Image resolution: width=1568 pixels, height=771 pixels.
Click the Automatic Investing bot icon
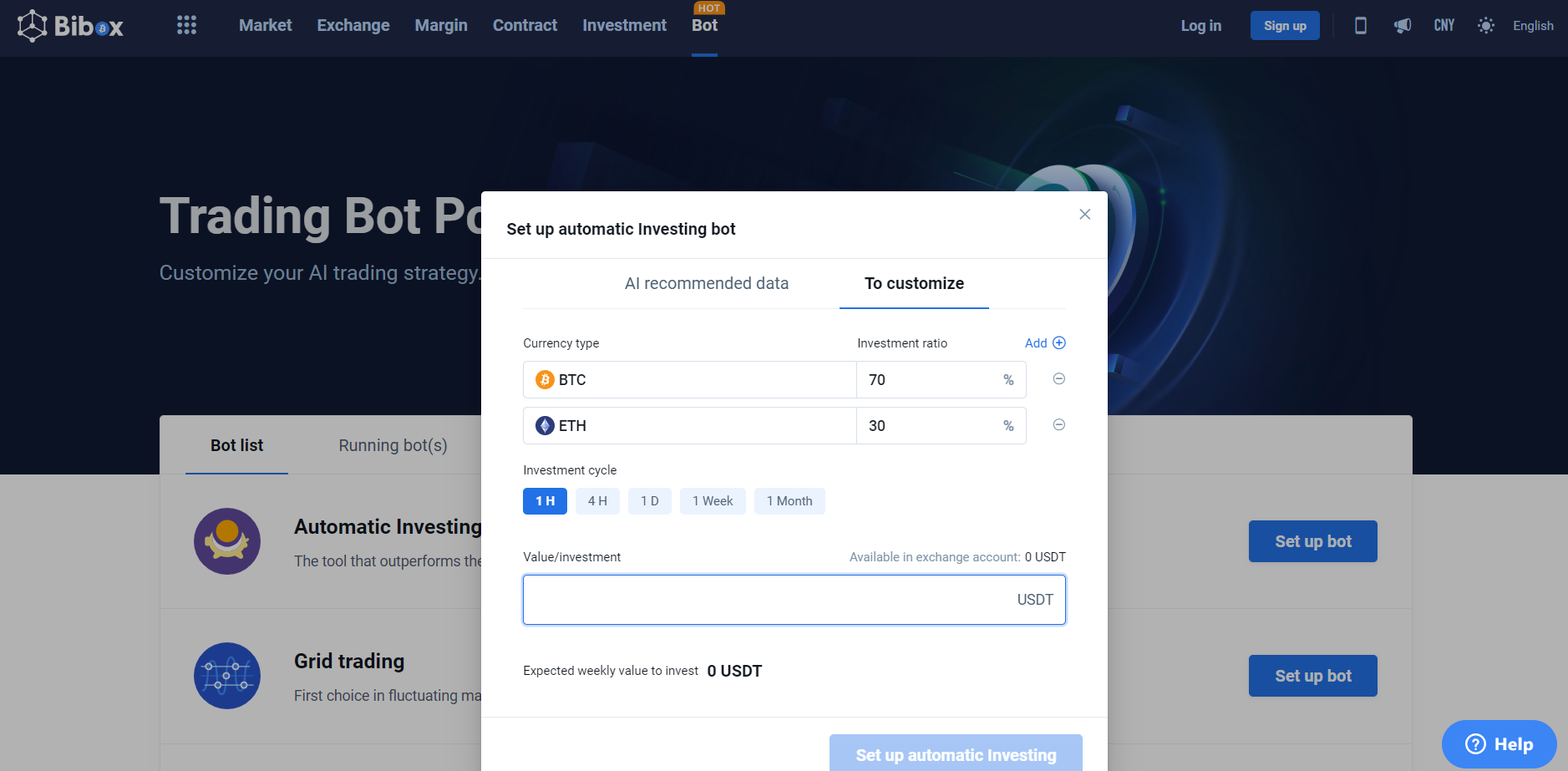pos(227,541)
